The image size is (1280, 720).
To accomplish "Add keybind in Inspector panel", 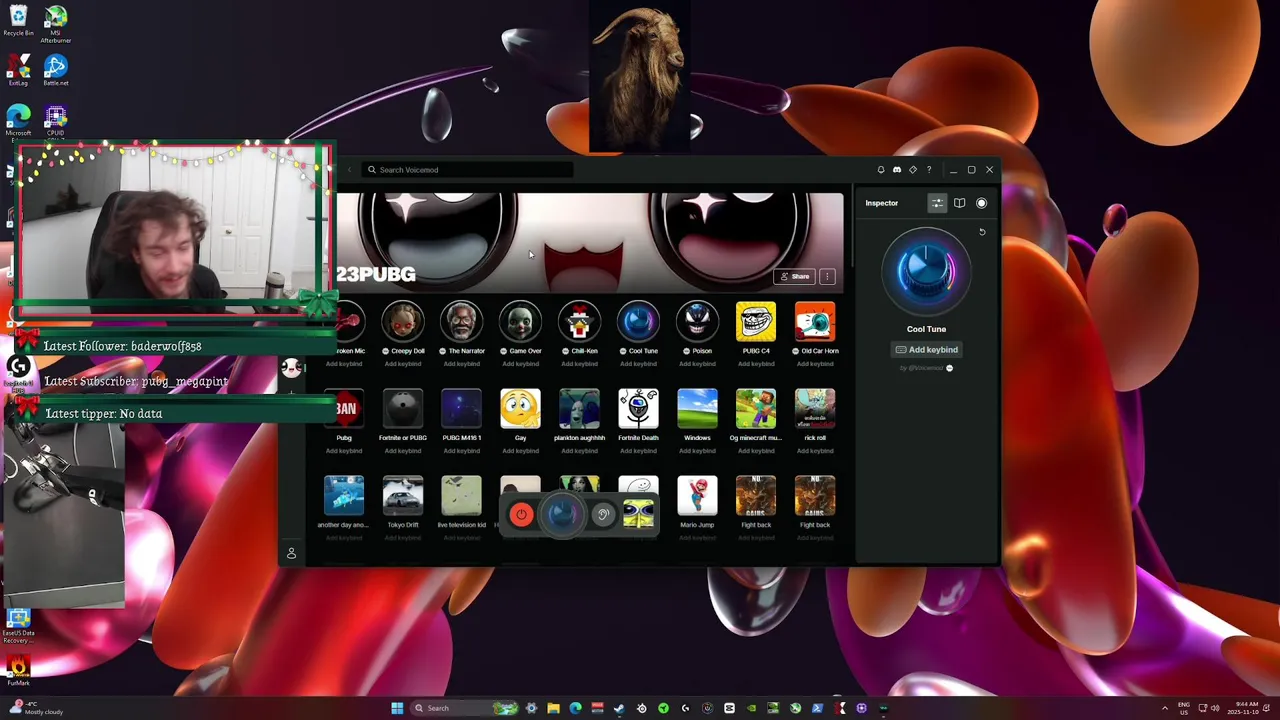I will [x=926, y=350].
